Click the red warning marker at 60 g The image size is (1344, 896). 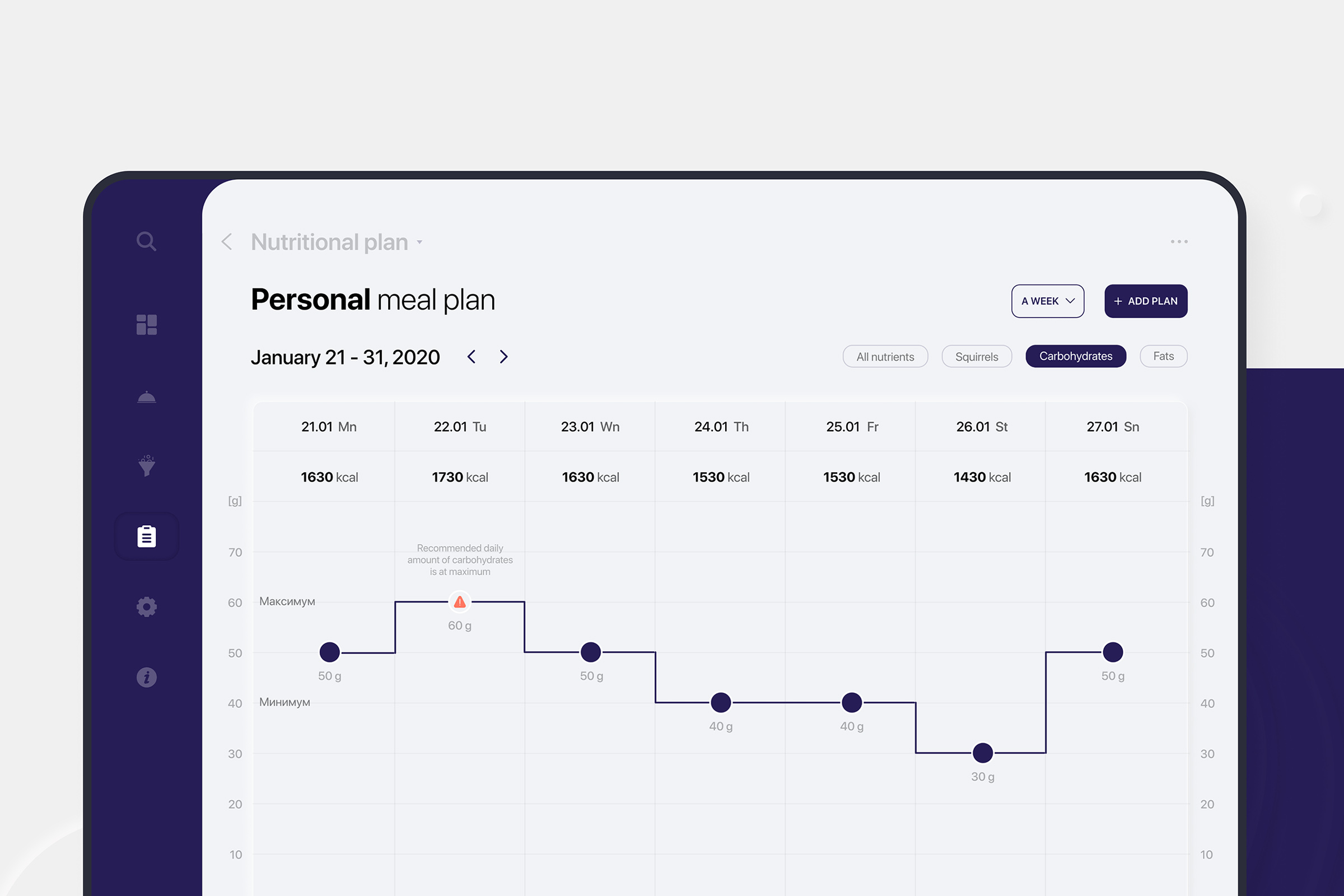tap(459, 601)
